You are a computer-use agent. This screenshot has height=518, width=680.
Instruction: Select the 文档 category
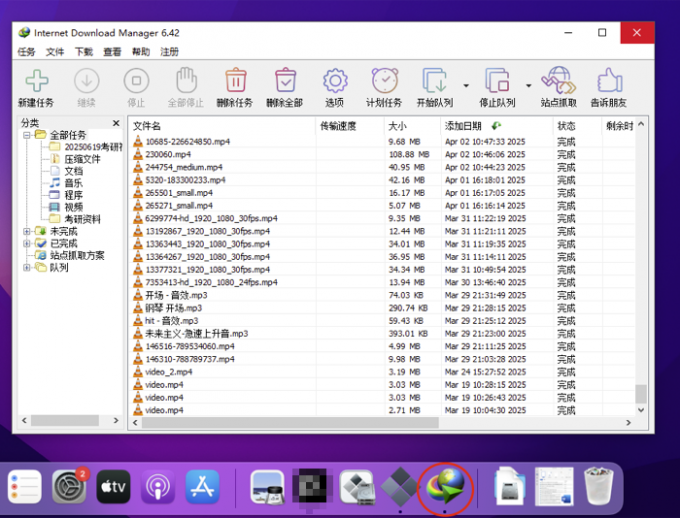pyautogui.click(x=73, y=171)
